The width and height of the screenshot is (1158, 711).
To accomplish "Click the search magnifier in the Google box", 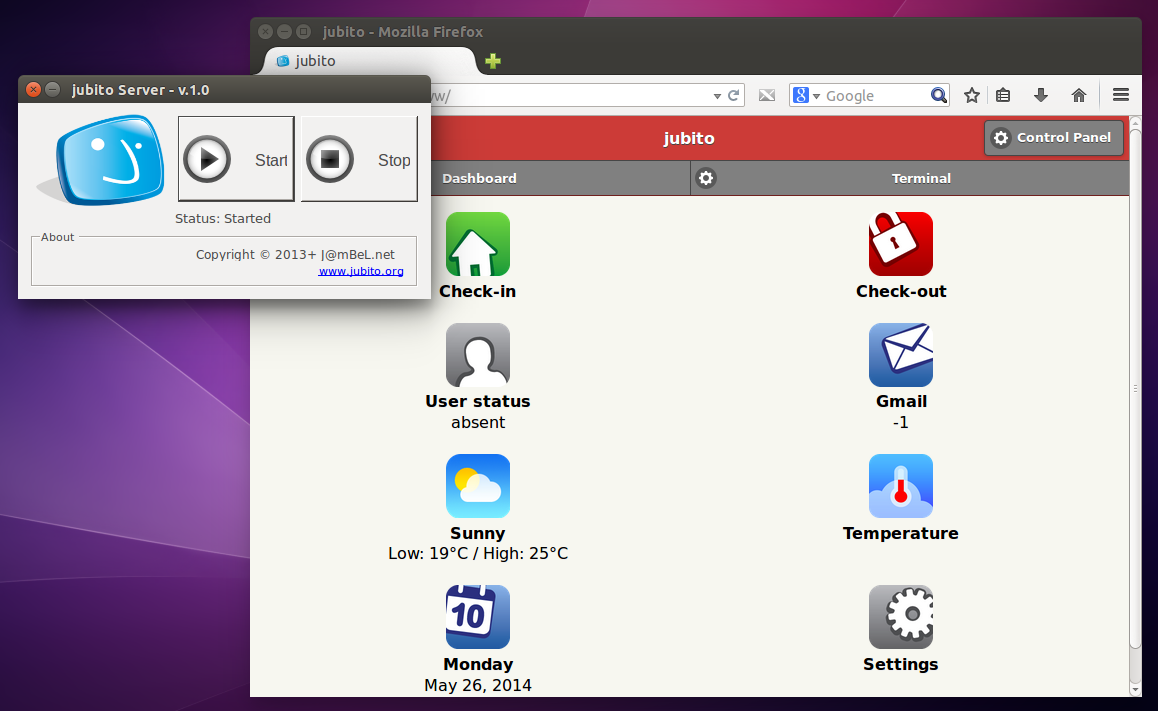I will (939, 95).
